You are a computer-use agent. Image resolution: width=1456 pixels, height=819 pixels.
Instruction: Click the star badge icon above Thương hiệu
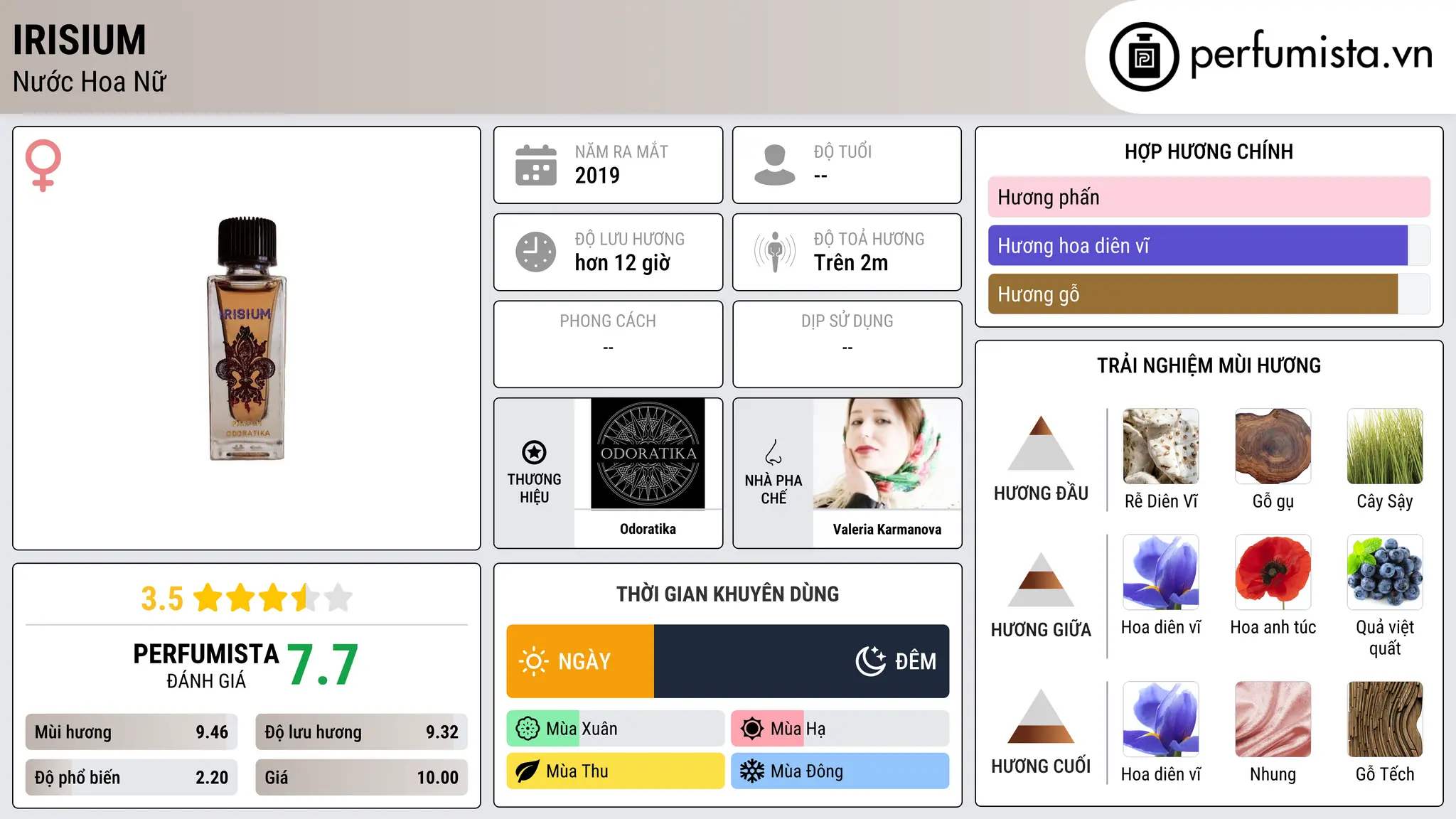[x=534, y=452]
